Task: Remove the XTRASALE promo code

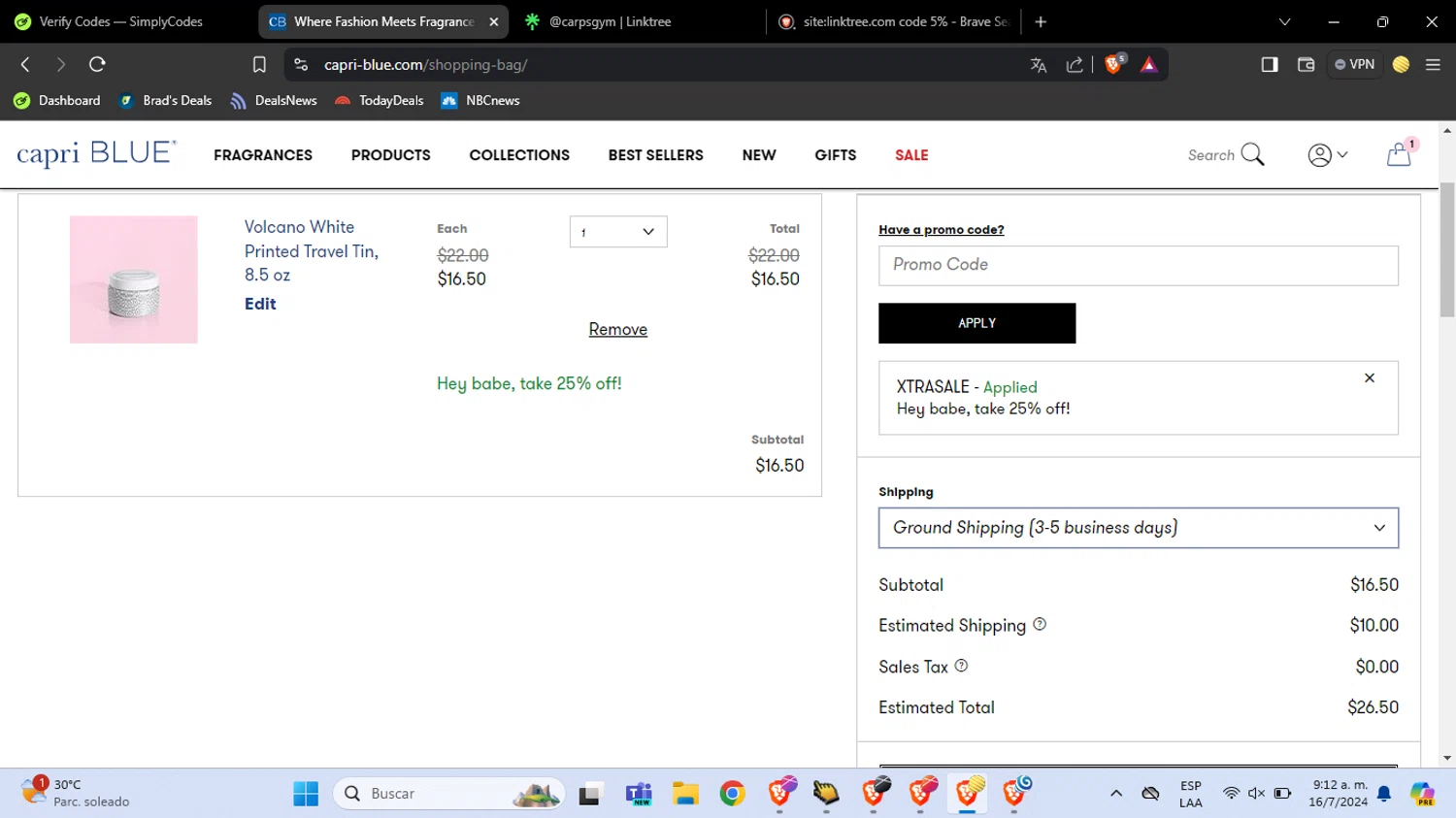Action: [1370, 378]
